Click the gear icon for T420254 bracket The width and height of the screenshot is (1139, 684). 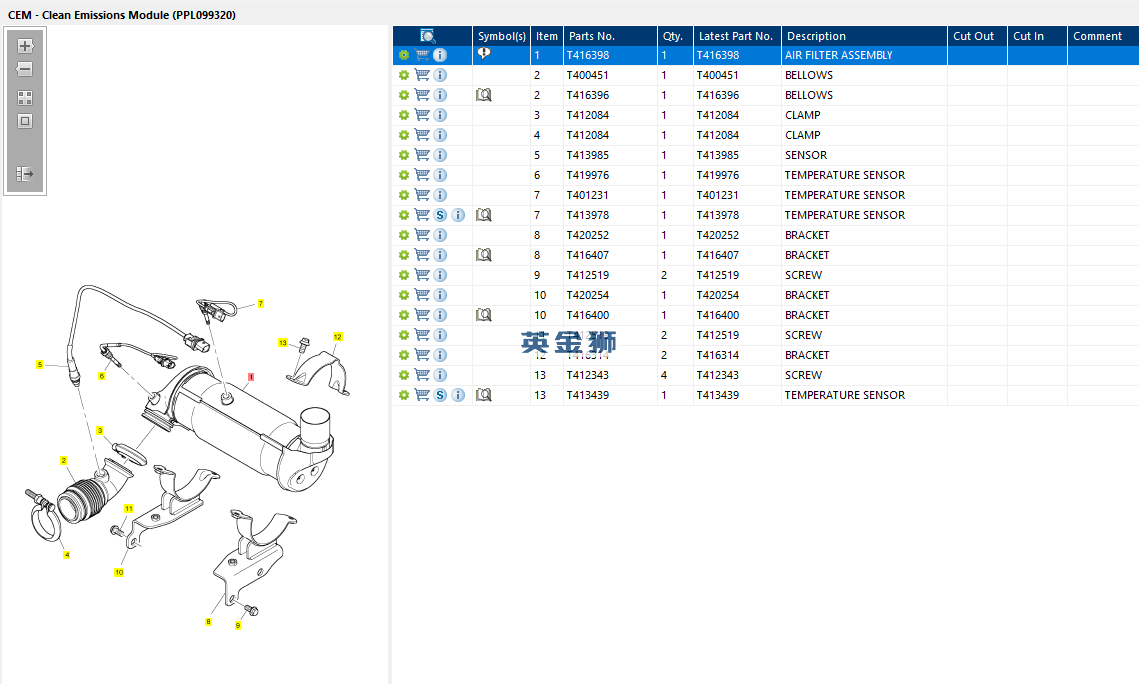coord(404,295)
